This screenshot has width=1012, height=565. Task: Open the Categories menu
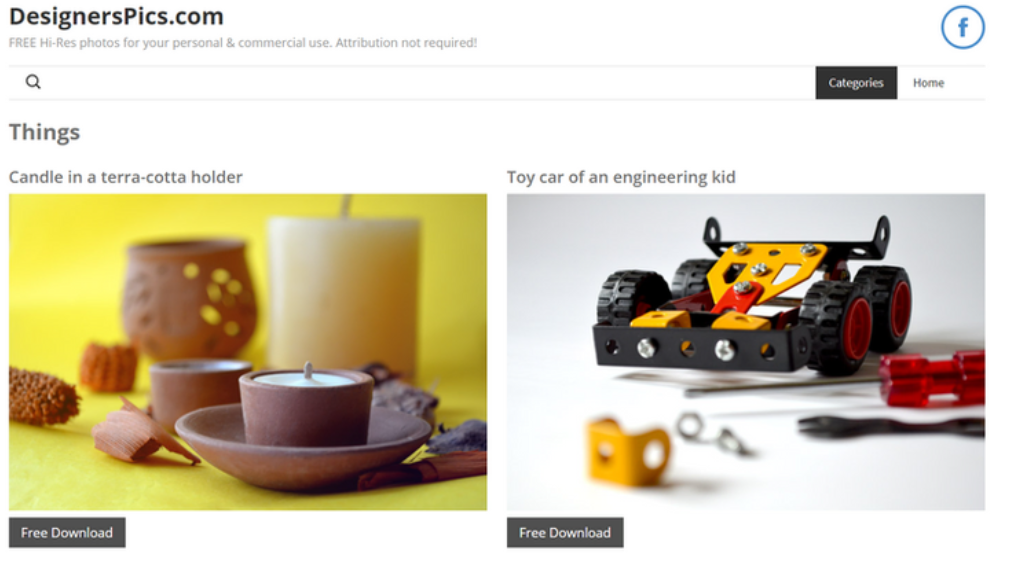pyautogui.click(x=856, y=83)
